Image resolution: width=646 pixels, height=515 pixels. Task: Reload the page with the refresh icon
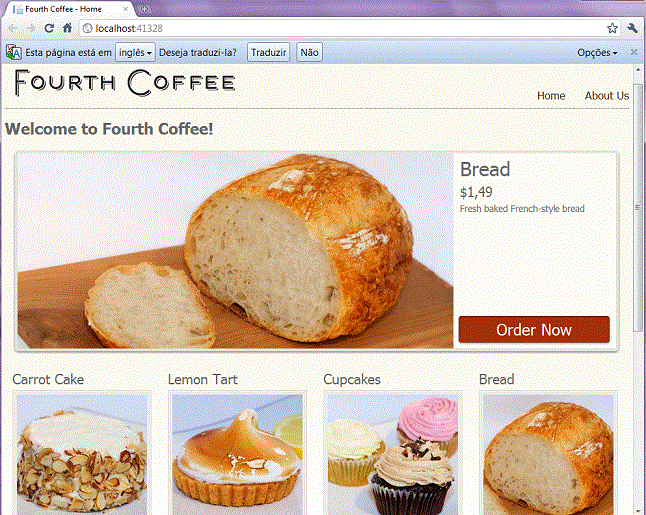pos(49,28)
